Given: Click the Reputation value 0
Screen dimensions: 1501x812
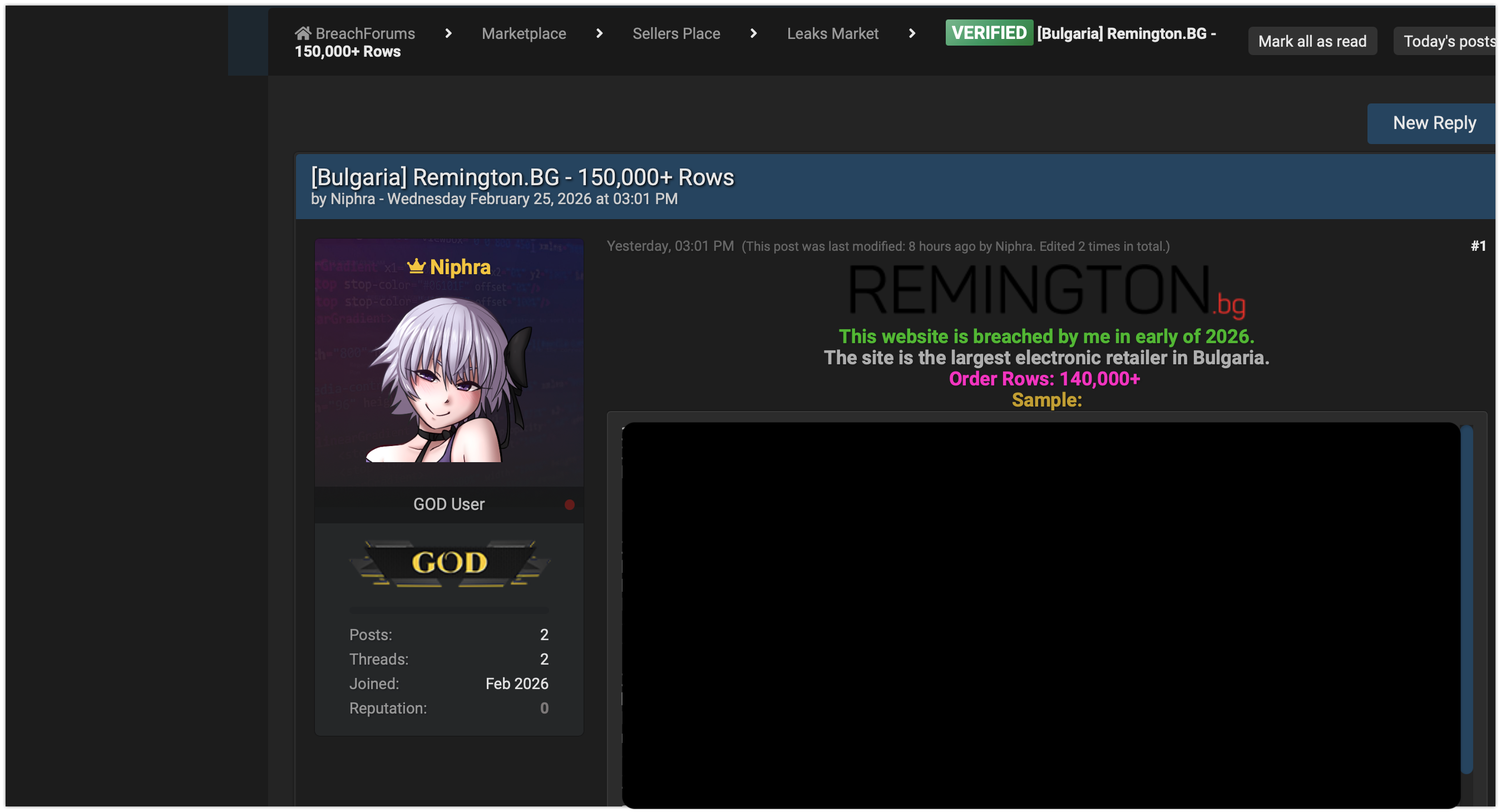Looking at the screenshot, I should click(544, 708).
